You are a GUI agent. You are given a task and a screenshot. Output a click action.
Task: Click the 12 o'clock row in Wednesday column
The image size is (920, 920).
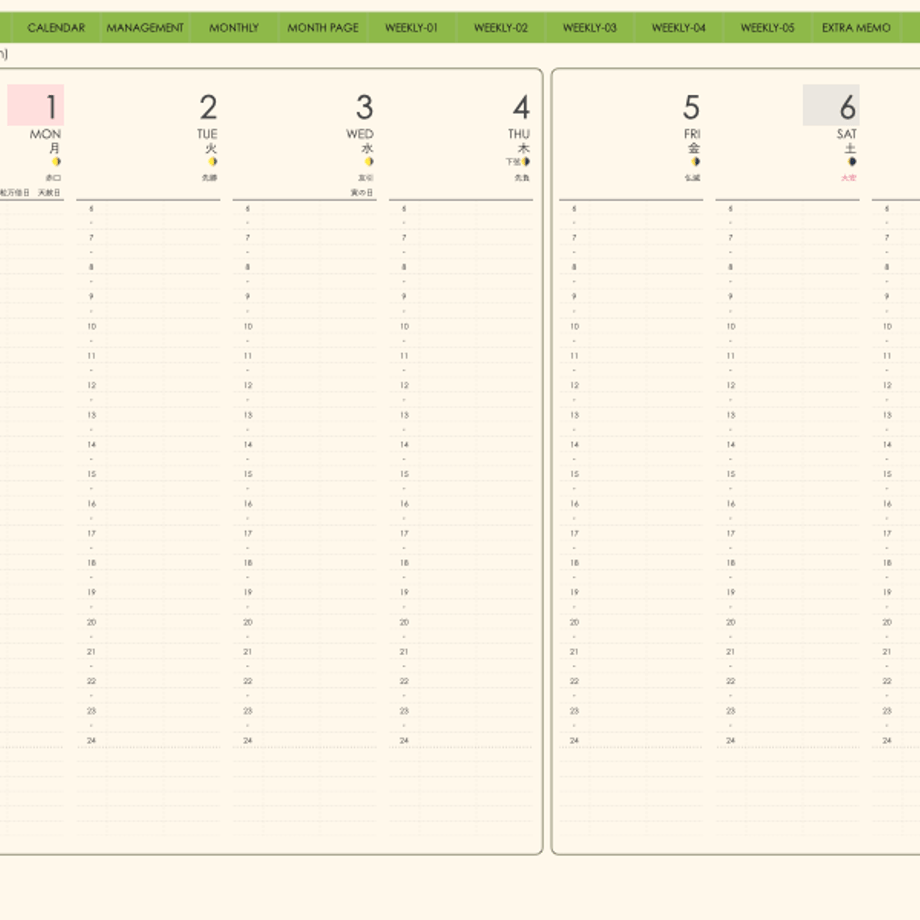(305, 385)
